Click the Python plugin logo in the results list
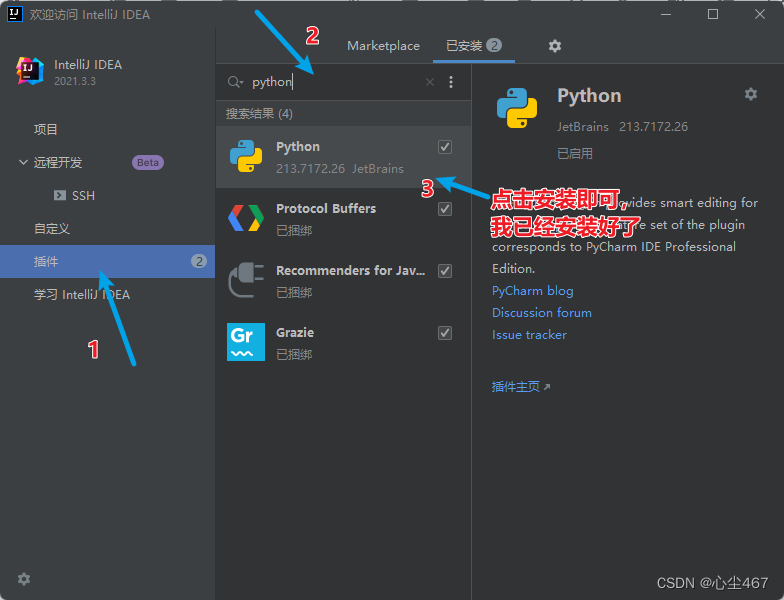The height and width of the screenshot is (600, 784). coord(246,156)
